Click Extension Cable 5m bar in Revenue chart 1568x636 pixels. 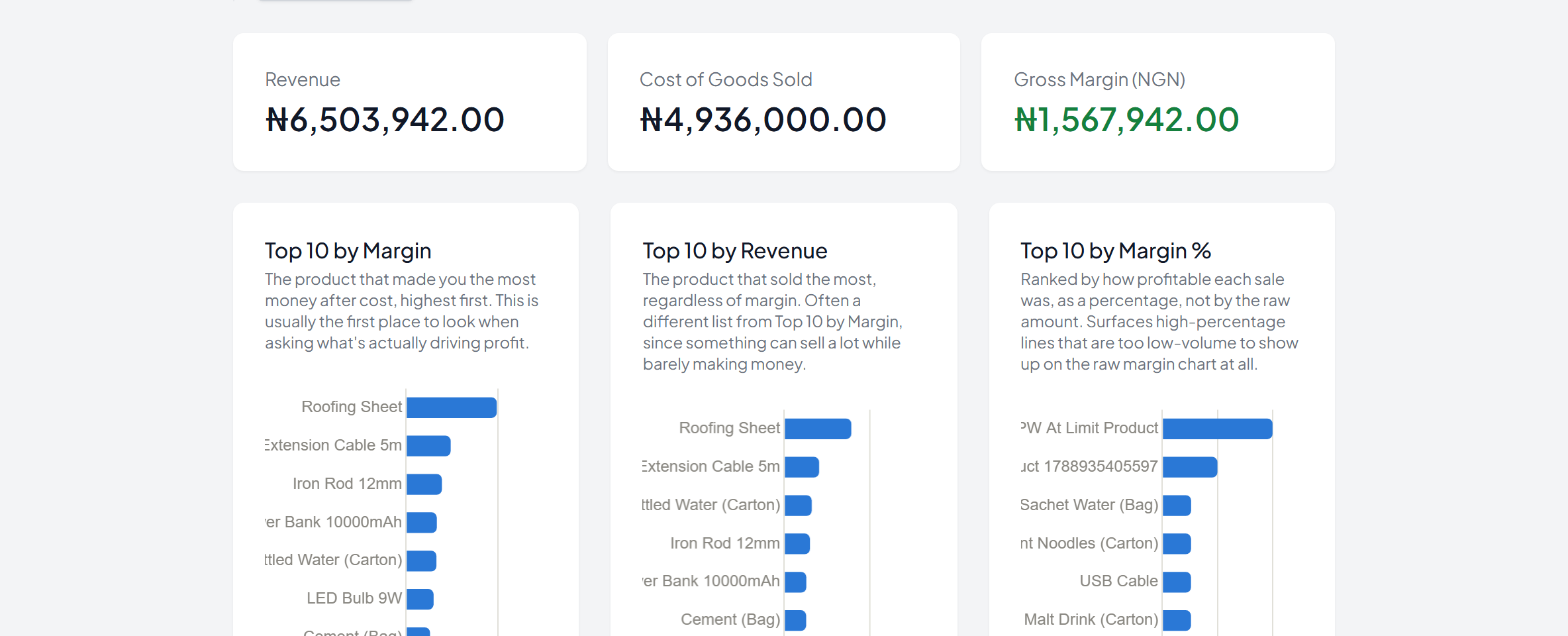(x=802, y=467)
